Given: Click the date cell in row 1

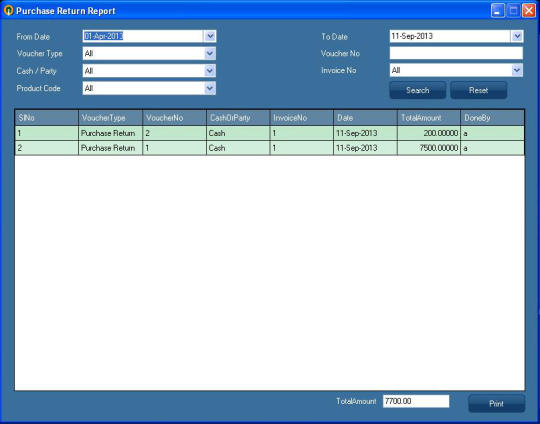Looking at the screenshot, I should 365,133.
